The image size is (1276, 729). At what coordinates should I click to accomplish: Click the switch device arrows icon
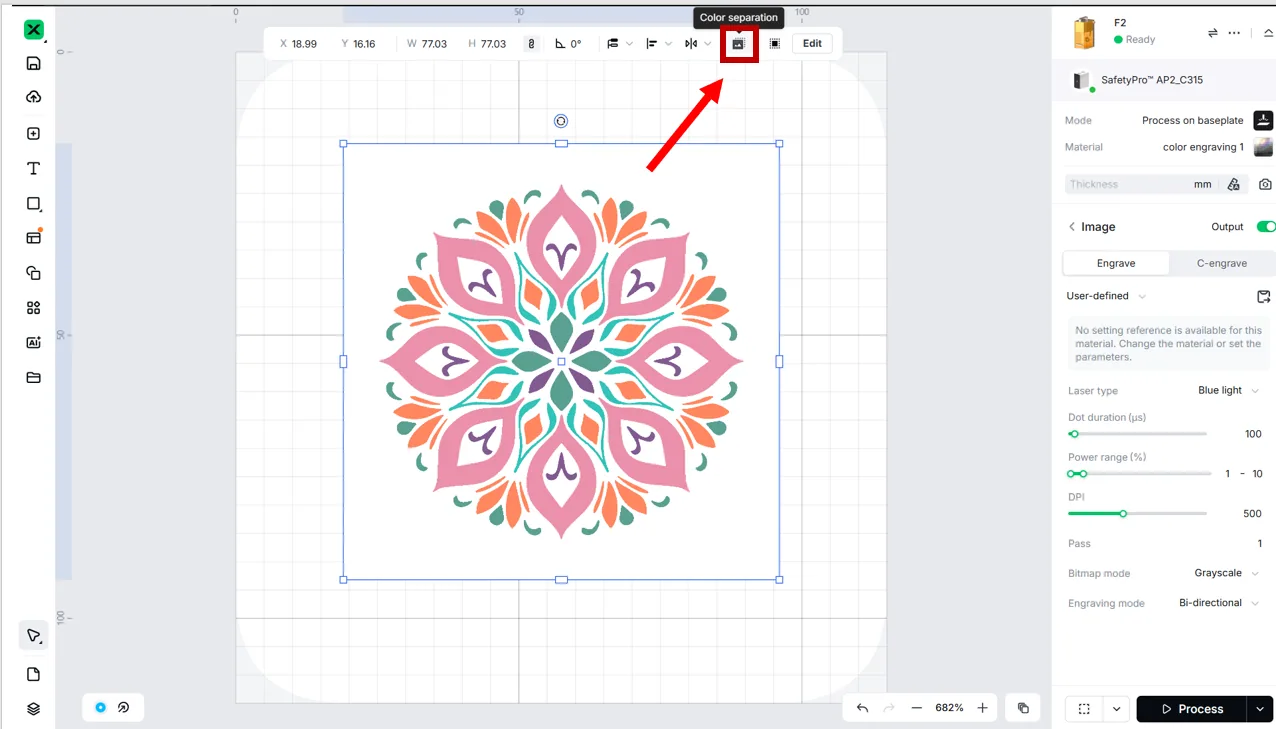(1212, 33)
